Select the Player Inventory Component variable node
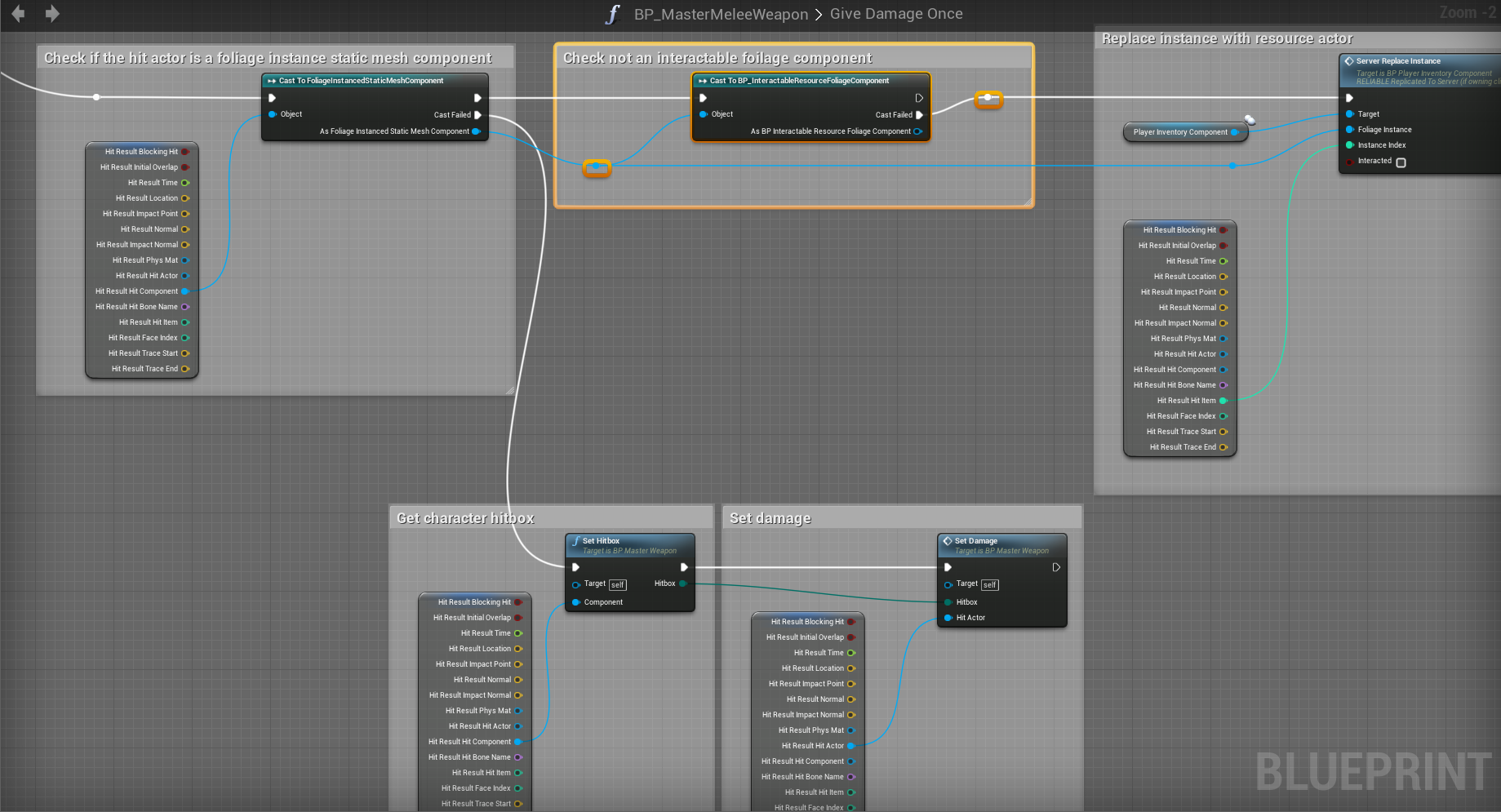 pyautogui.click(x=1179, y=132)
